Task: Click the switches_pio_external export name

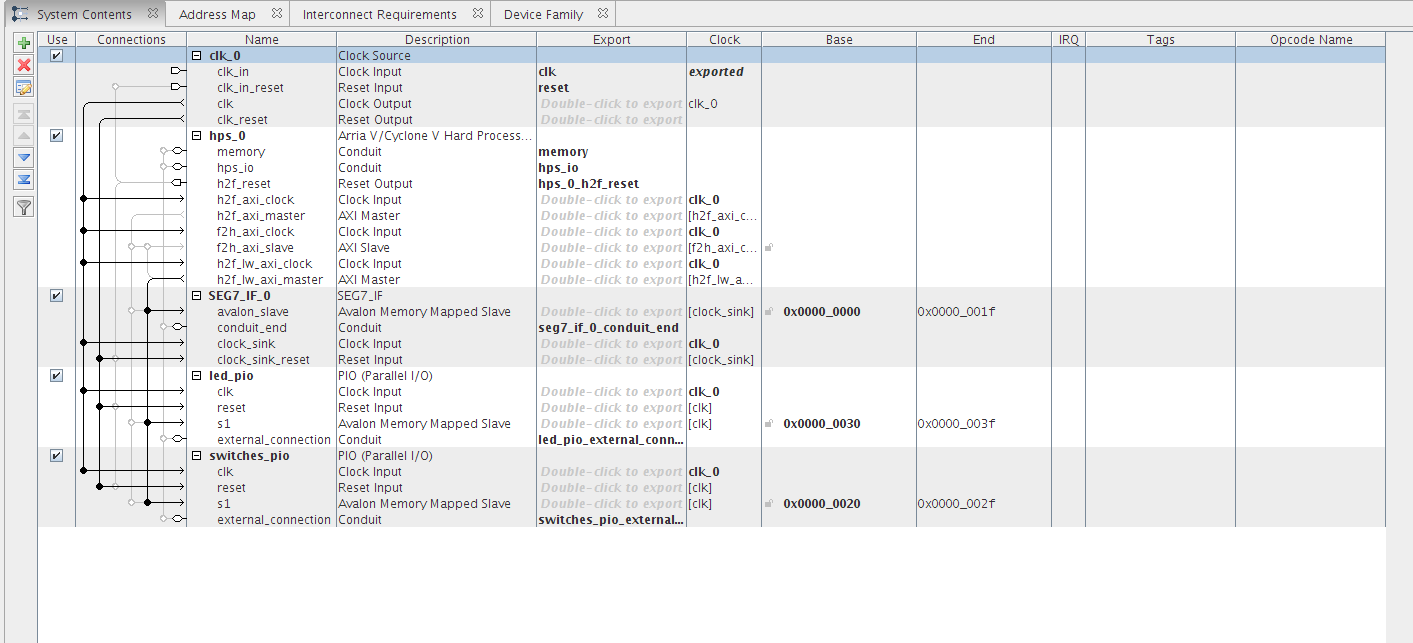Action: pyautogui.click(x=610, y=520)
